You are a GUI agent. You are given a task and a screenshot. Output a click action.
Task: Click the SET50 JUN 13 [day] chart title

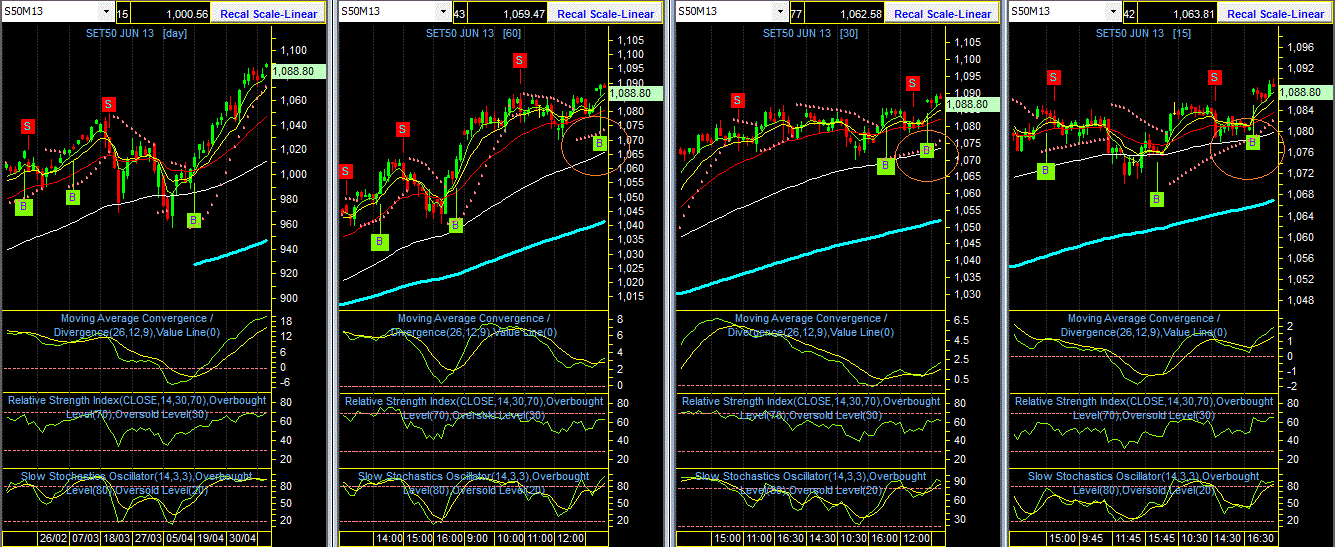[x=135, y=34]
